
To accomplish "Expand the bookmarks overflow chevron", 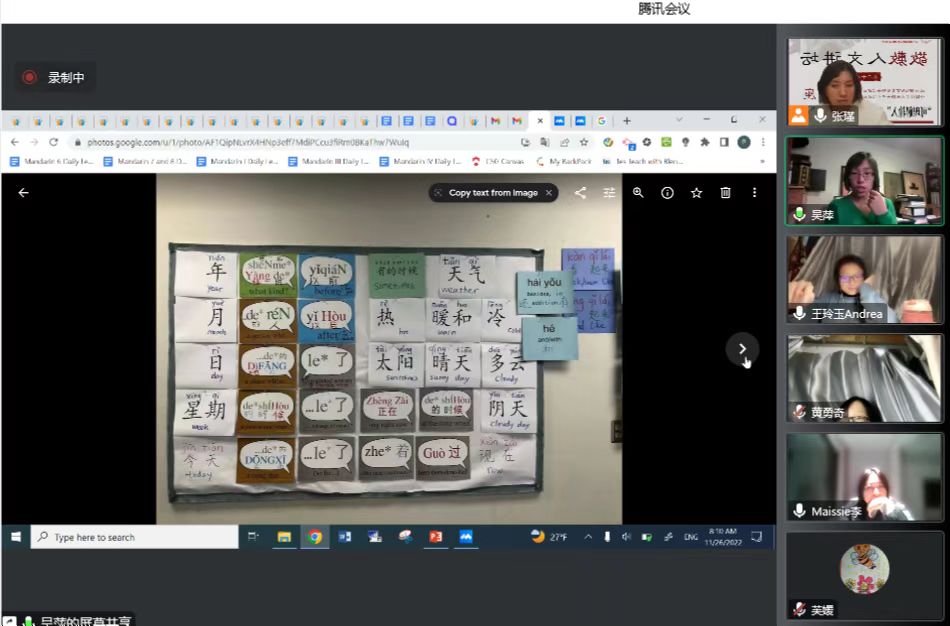I will click(x=762, y=161).
